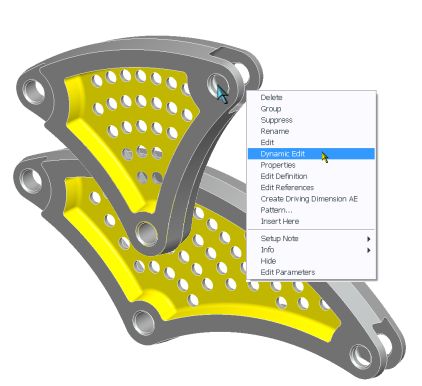Select the Edit menu entry
Screen dimensions: 422x386
(267, 143)
